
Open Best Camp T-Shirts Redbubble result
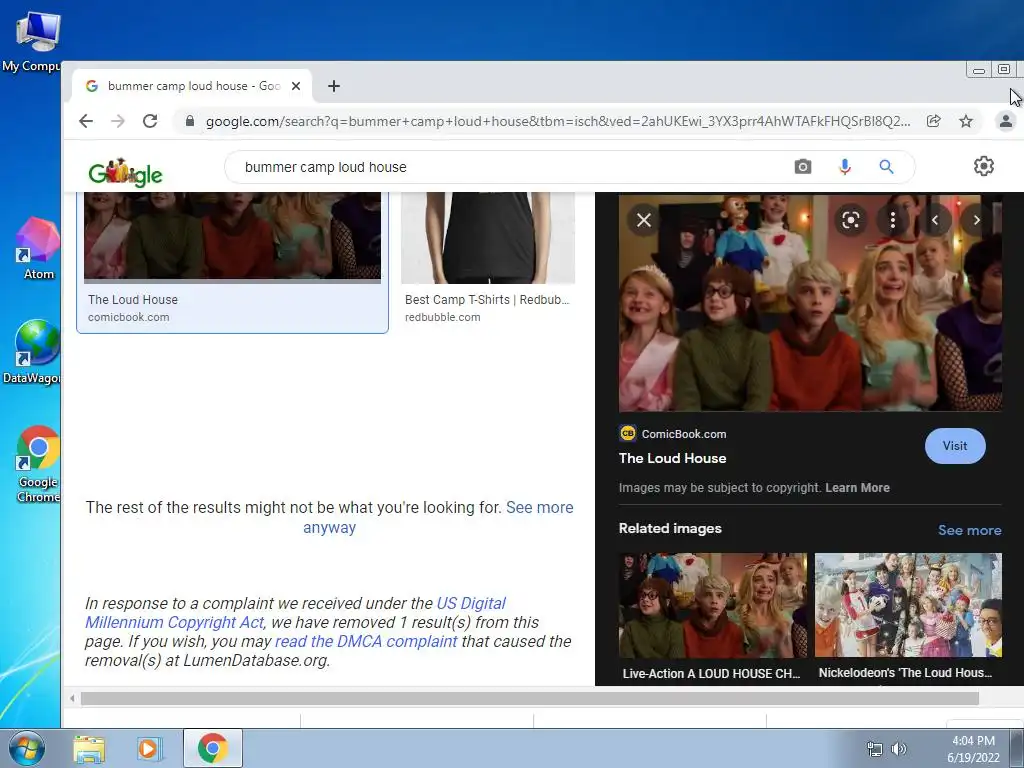(x=488, y=259)
